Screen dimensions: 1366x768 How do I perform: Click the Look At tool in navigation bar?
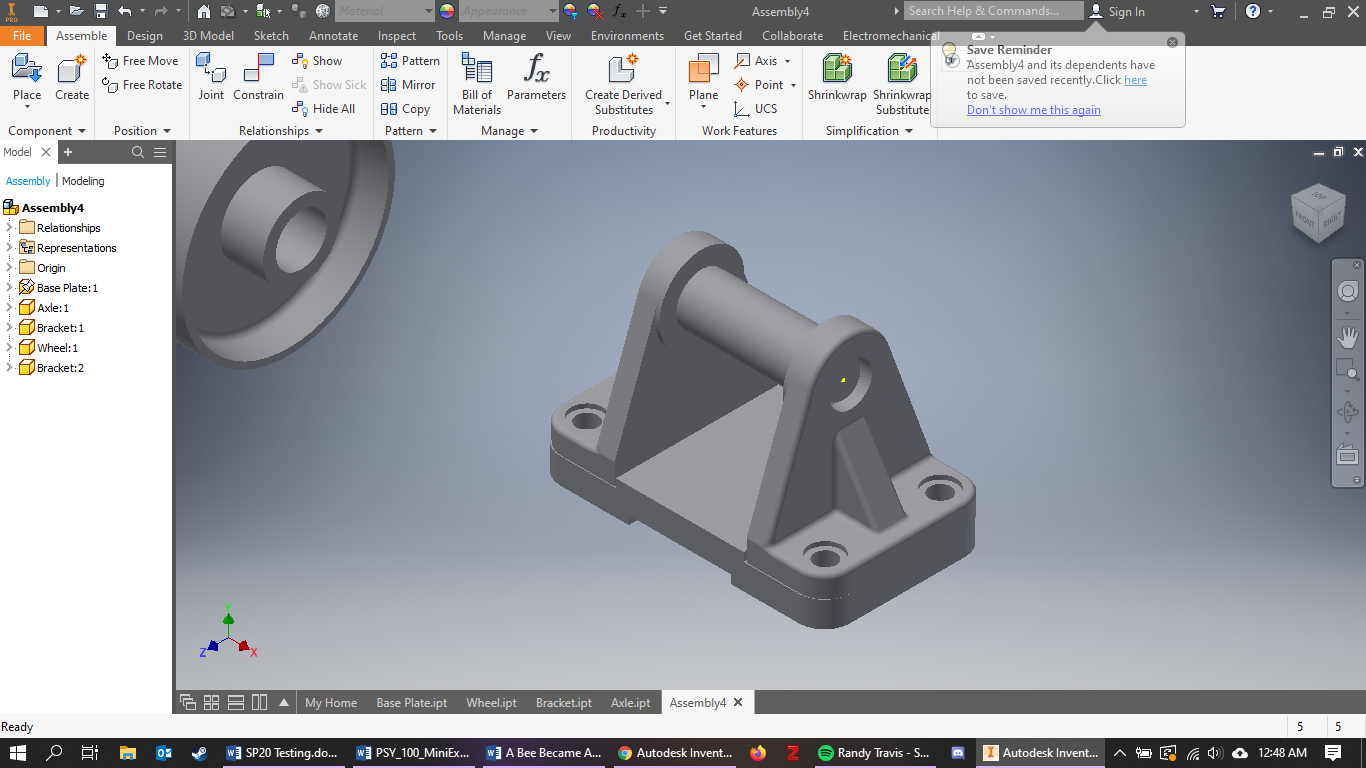point(1348,454)
